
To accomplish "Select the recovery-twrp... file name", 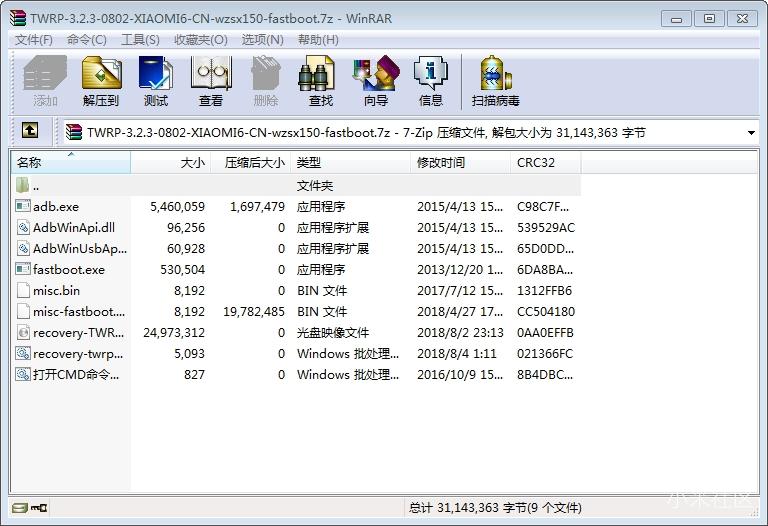I will pyautogui.click(x=78, y=354).
